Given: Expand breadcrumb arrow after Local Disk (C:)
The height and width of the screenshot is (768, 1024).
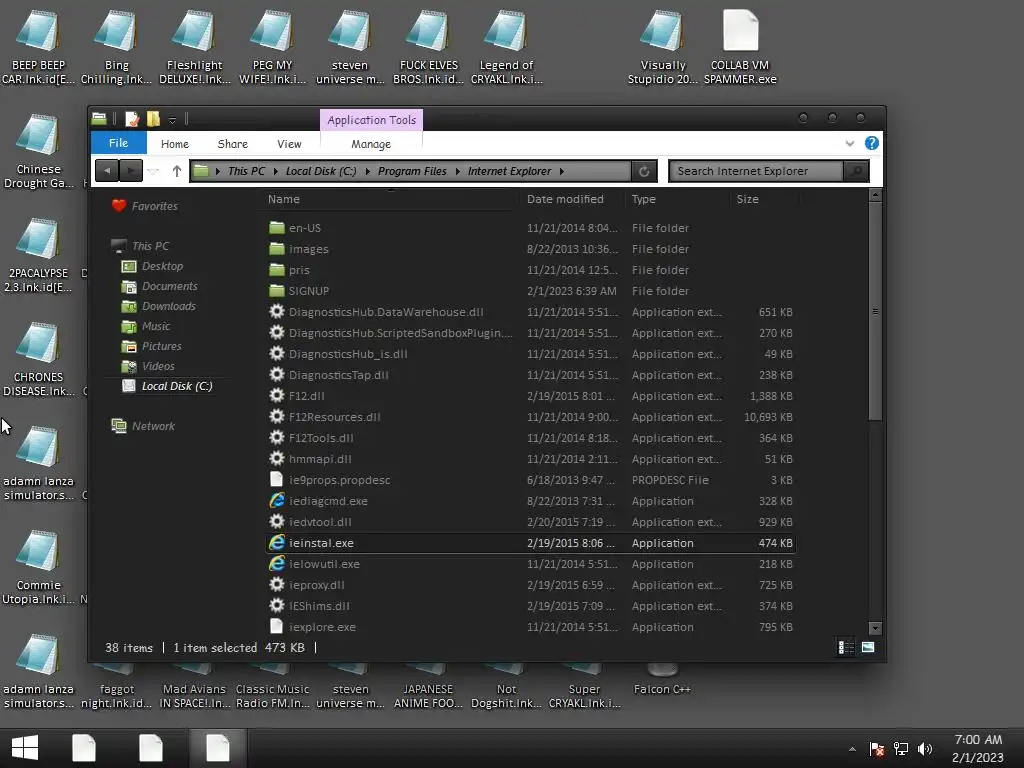Looking at the screenshot, I should (367, 171).
